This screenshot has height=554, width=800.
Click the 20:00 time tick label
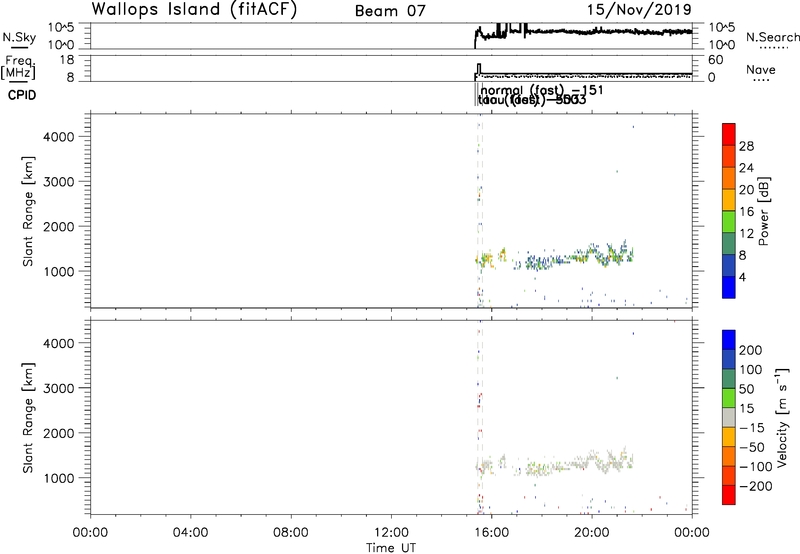click(591, 533)
